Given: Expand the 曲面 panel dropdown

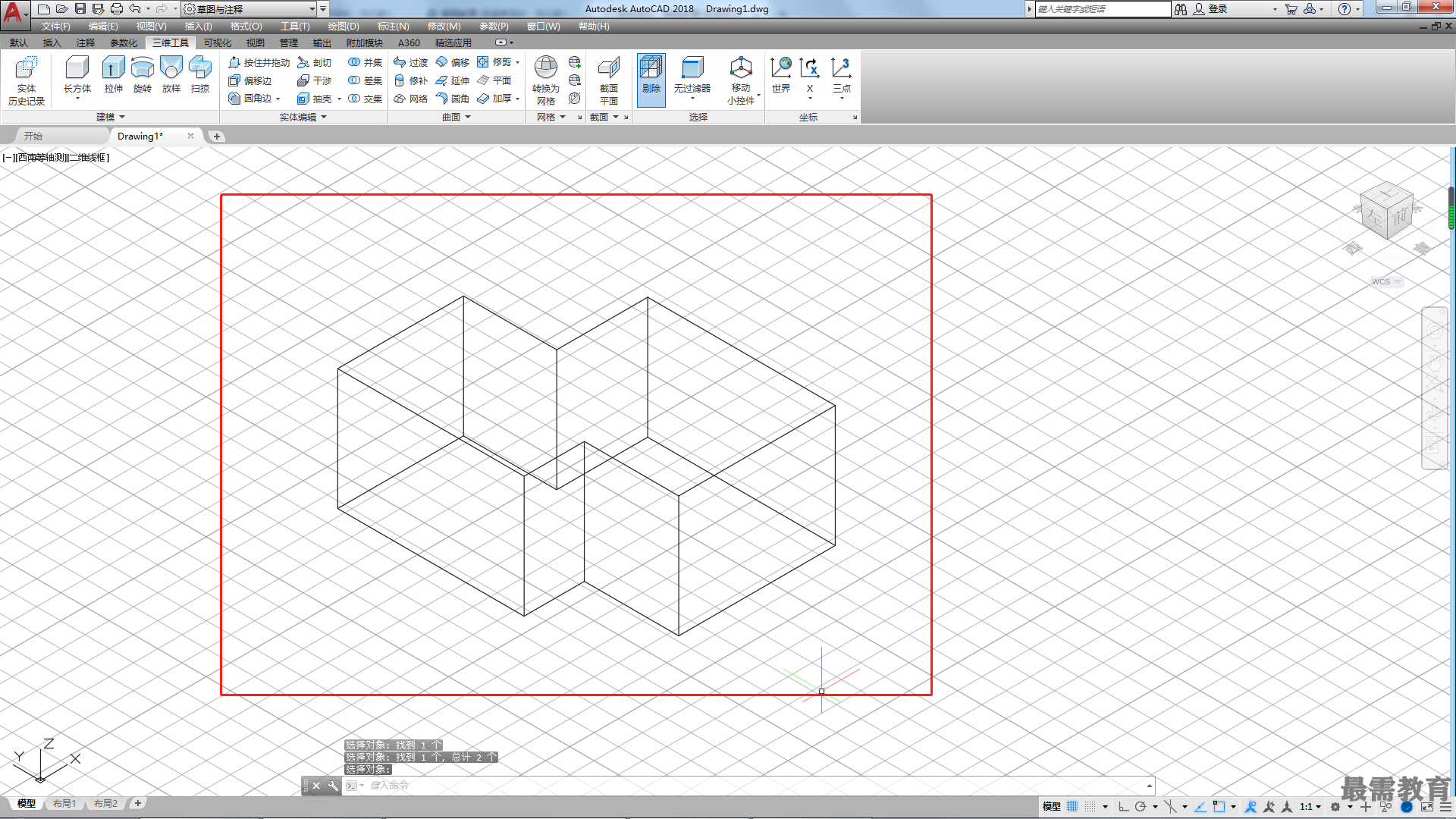Looking at the screenshot, I should [x=457, y=117].
